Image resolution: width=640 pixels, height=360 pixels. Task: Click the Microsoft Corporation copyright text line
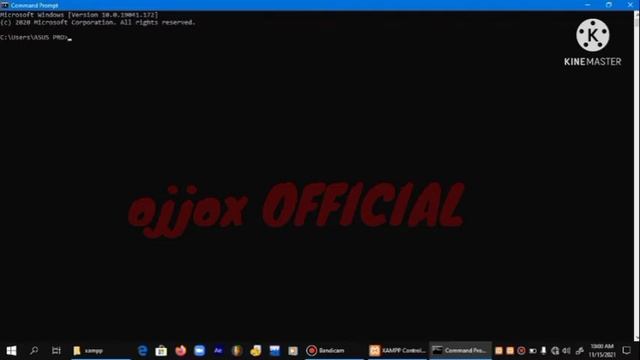98,22
